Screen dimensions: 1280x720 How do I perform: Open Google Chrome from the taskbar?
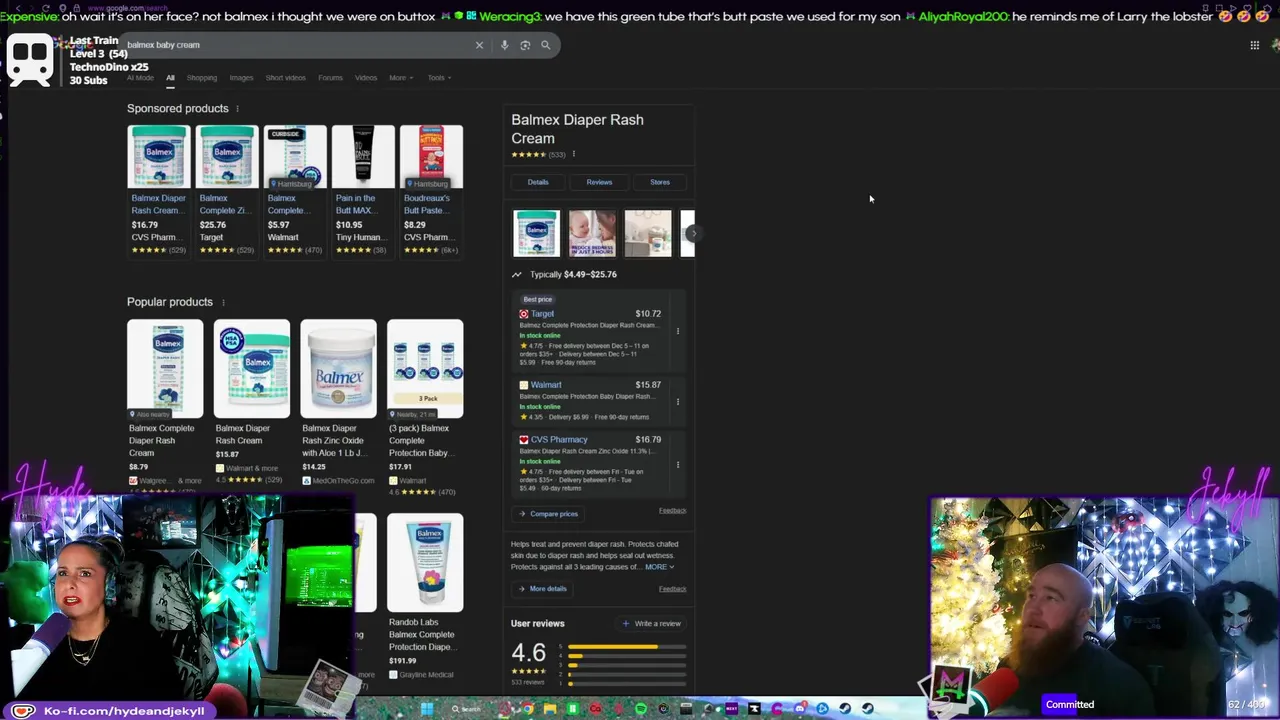coord(528,709)
